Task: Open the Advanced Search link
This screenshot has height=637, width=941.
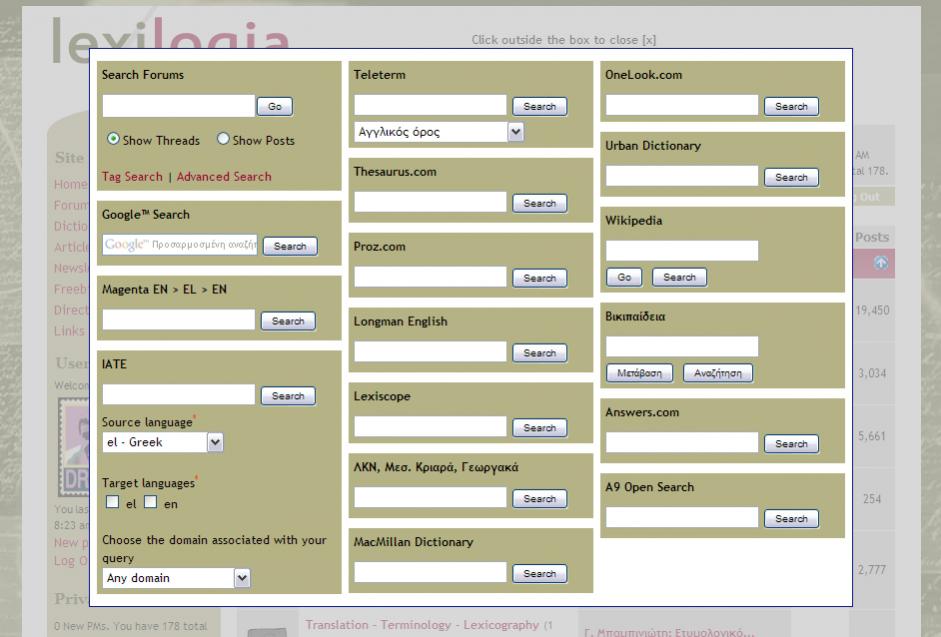Action: coord(224,177)
